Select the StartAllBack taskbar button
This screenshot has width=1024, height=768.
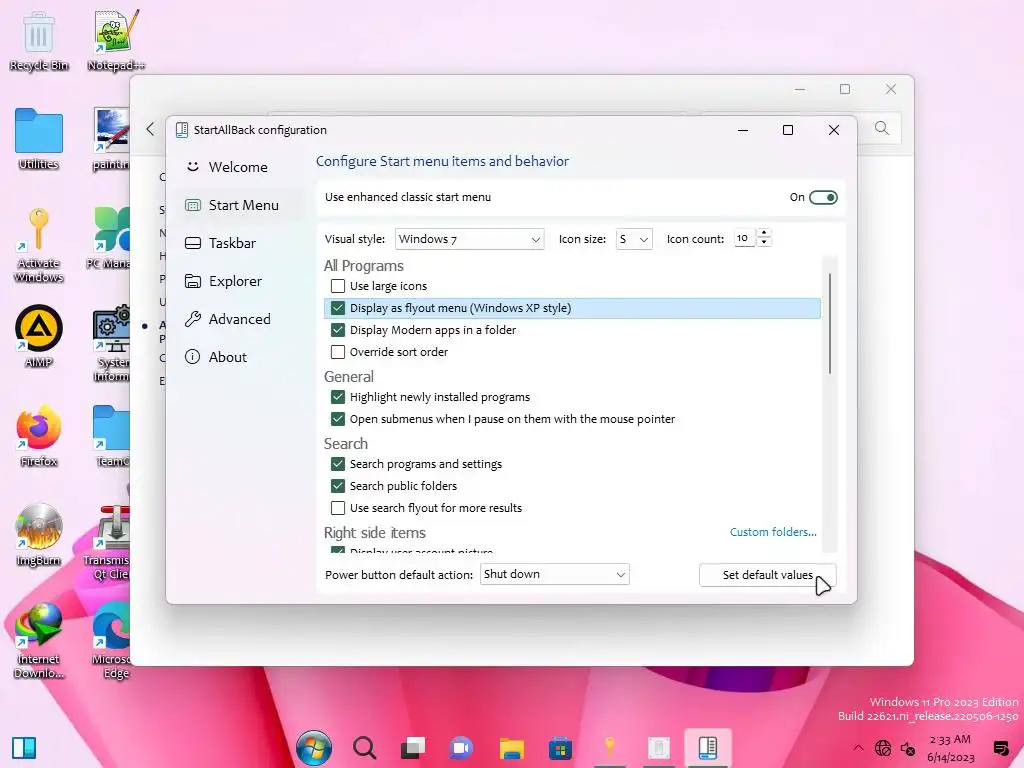click(x=708, y=747)
